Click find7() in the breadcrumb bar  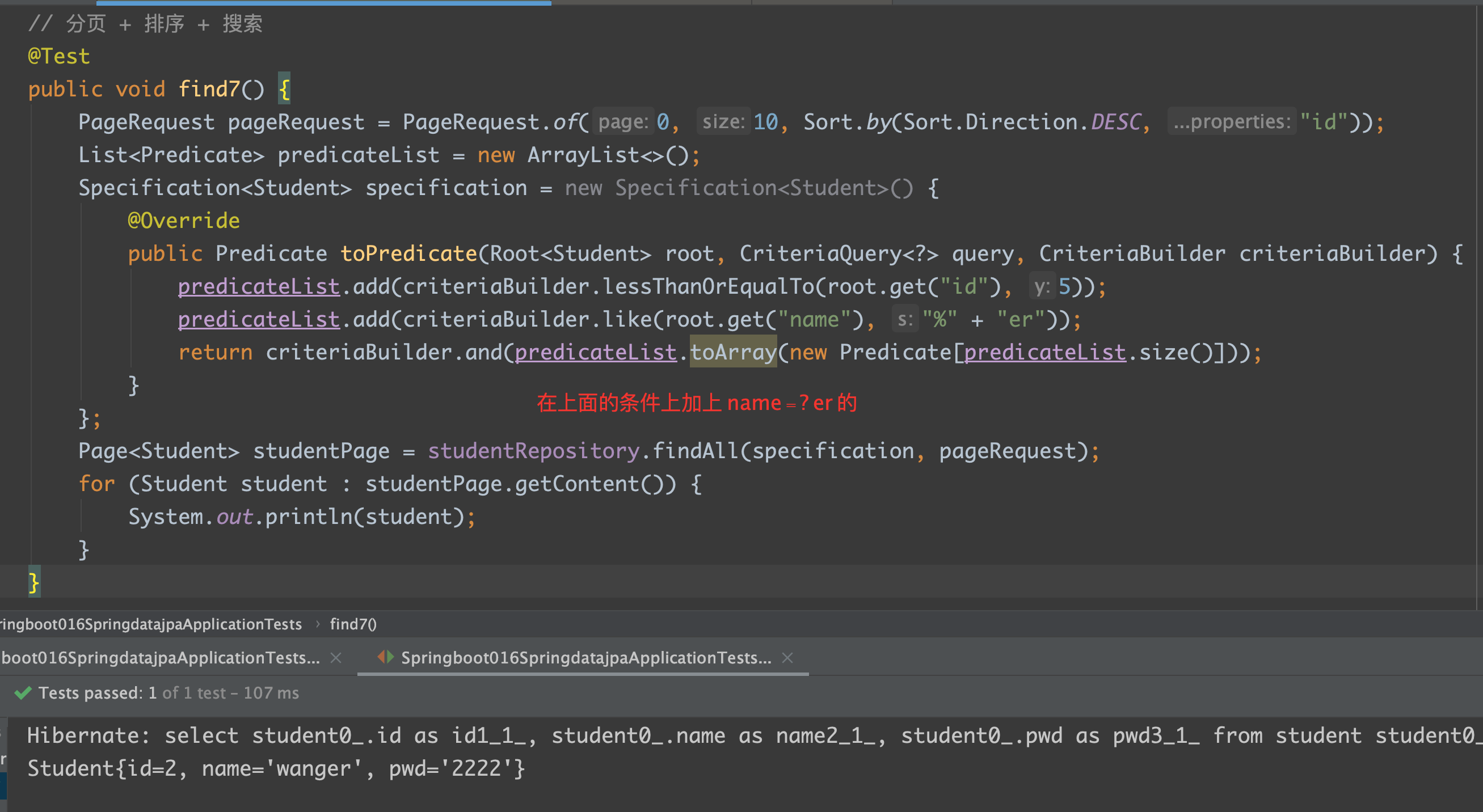pos(353,624)
